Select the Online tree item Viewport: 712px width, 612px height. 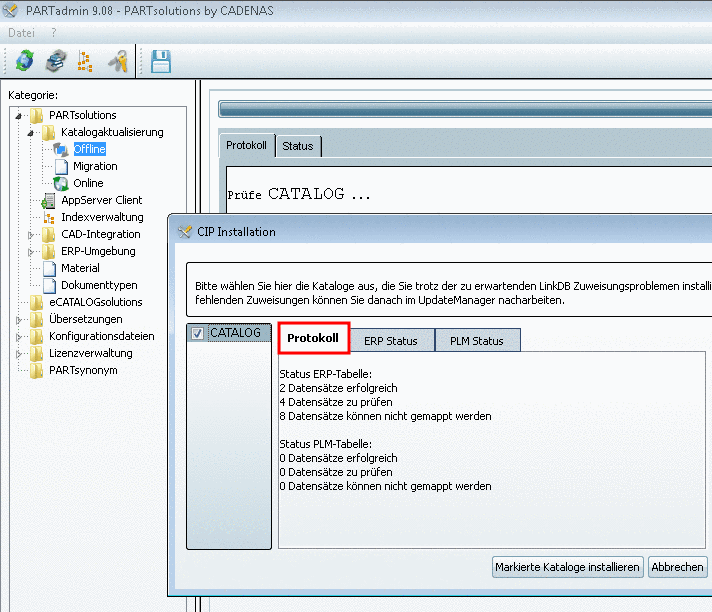coord(89,183)
